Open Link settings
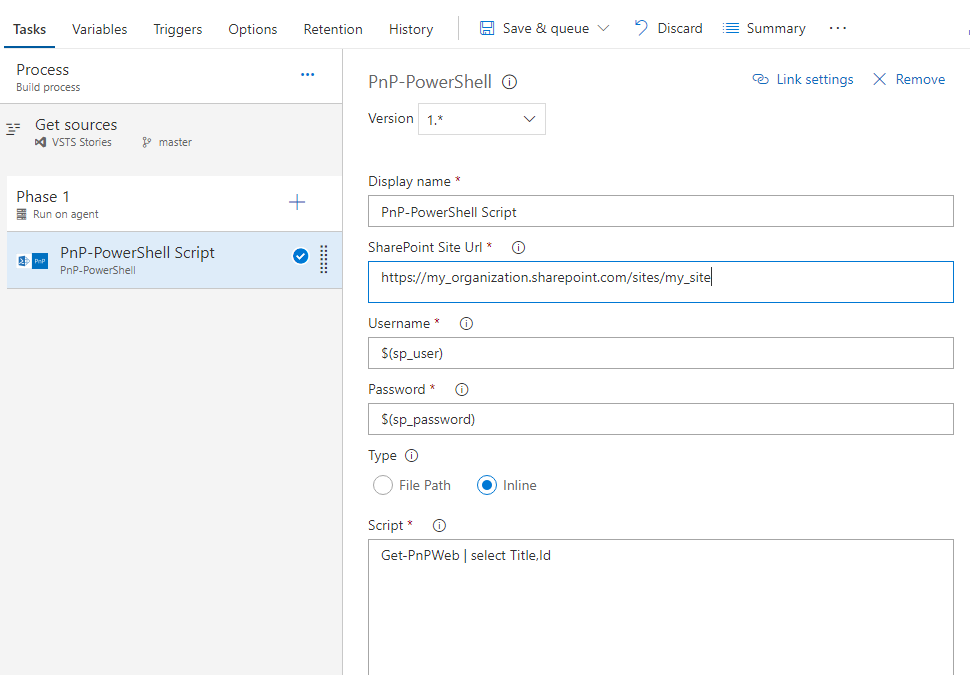The height and width of the screenshot is (675, 970). pyautogui.click(x=815, y=79)
